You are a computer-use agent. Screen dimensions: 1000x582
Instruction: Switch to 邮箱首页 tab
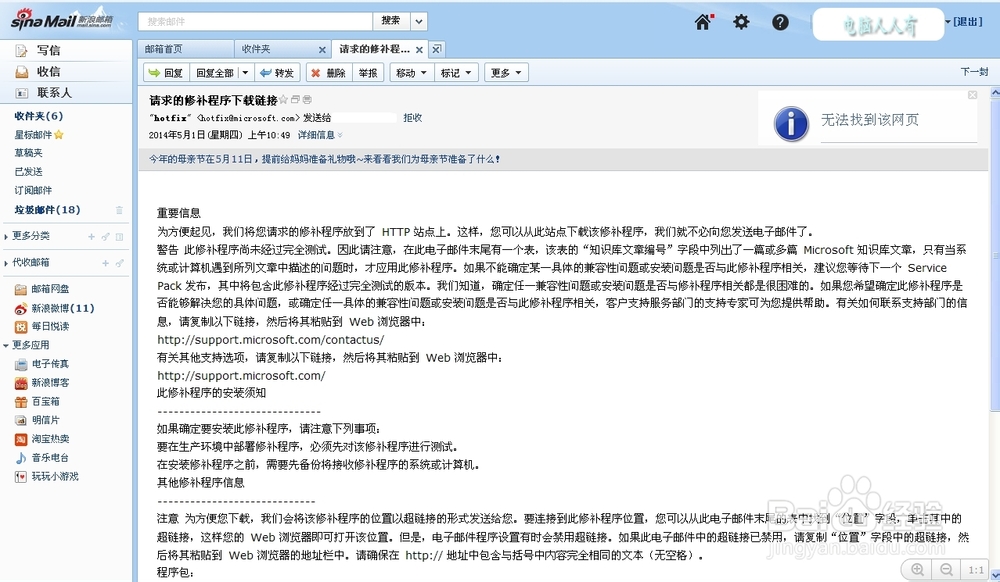click(x=186, y=49)
